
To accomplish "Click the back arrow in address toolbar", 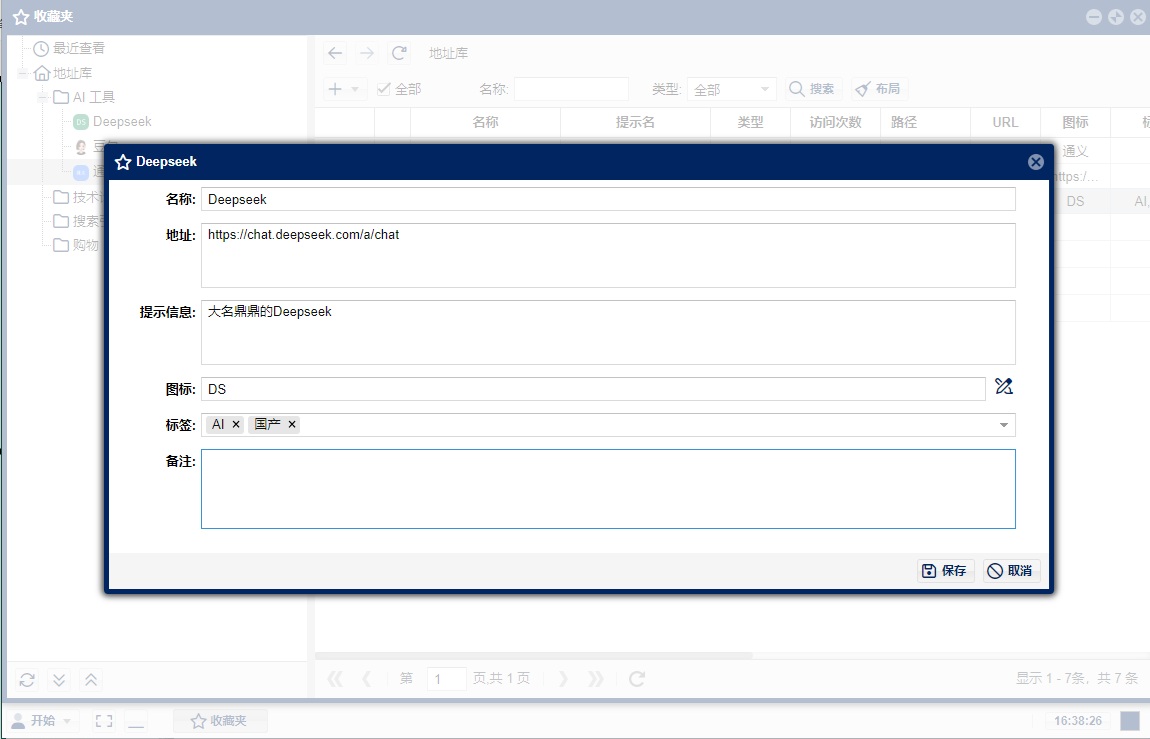I will (335, 53).
